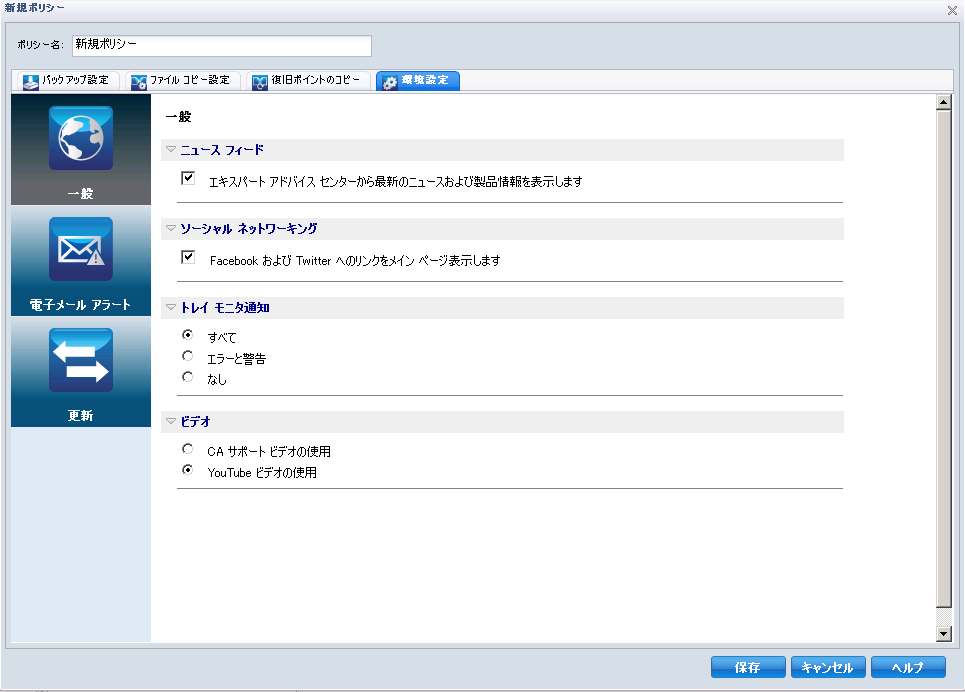This screenshot has width=965, height=692.
Task: Click the キャンセル button
Action: 828,667
